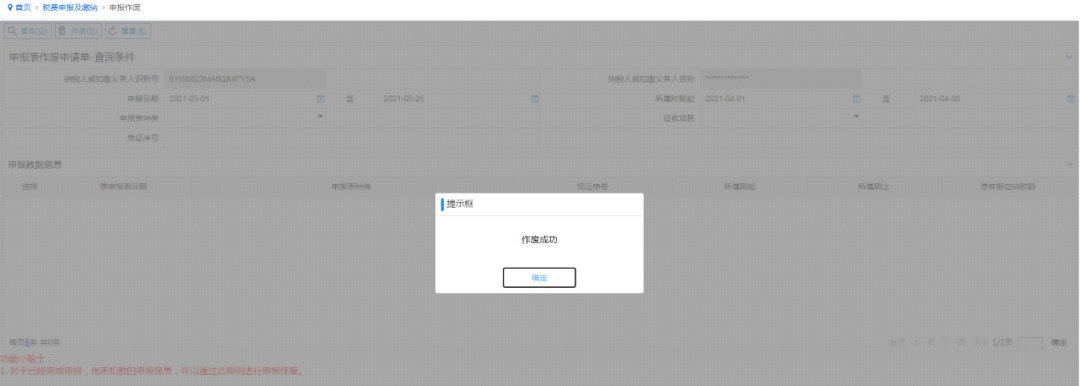1080x386 pixels.
Task: Click the 申报日期 start date field
Action: pos(245,99)
